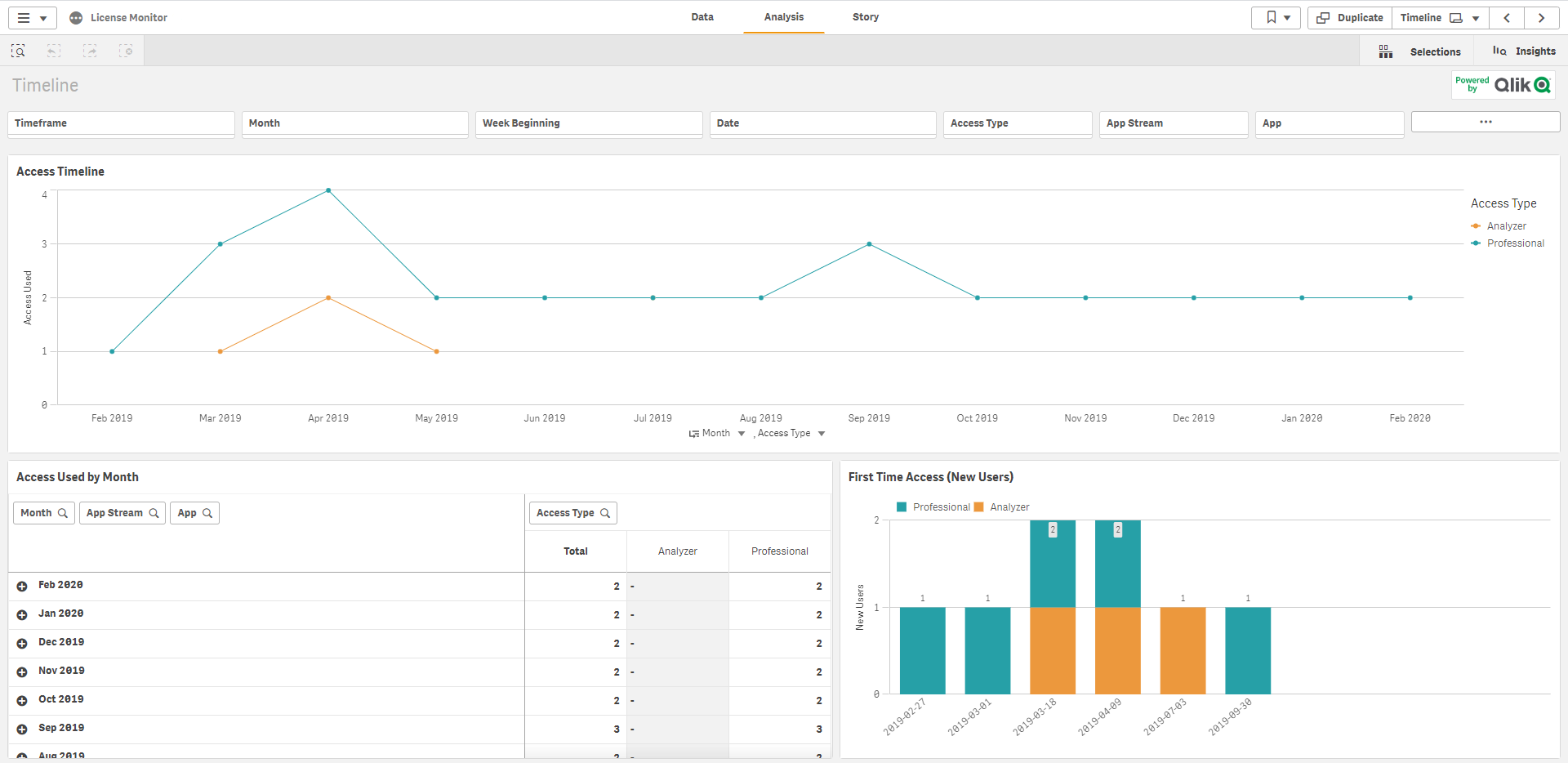This screenshot has width=1568, height=763.
Task: Click the step back selection icon
Action: point(54,51)
